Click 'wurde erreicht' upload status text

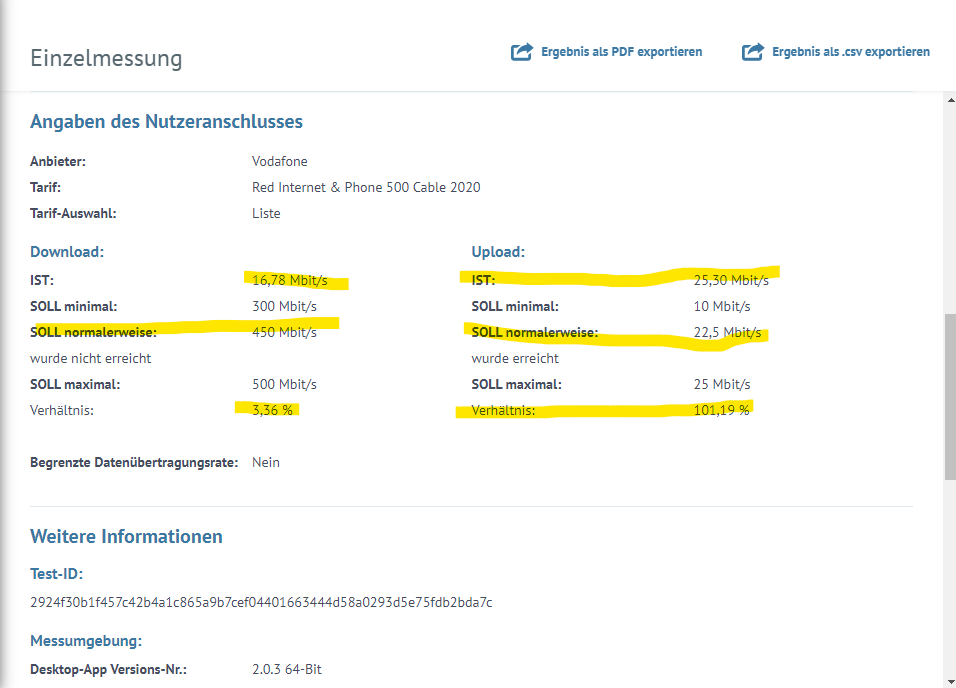click(515, 359)
